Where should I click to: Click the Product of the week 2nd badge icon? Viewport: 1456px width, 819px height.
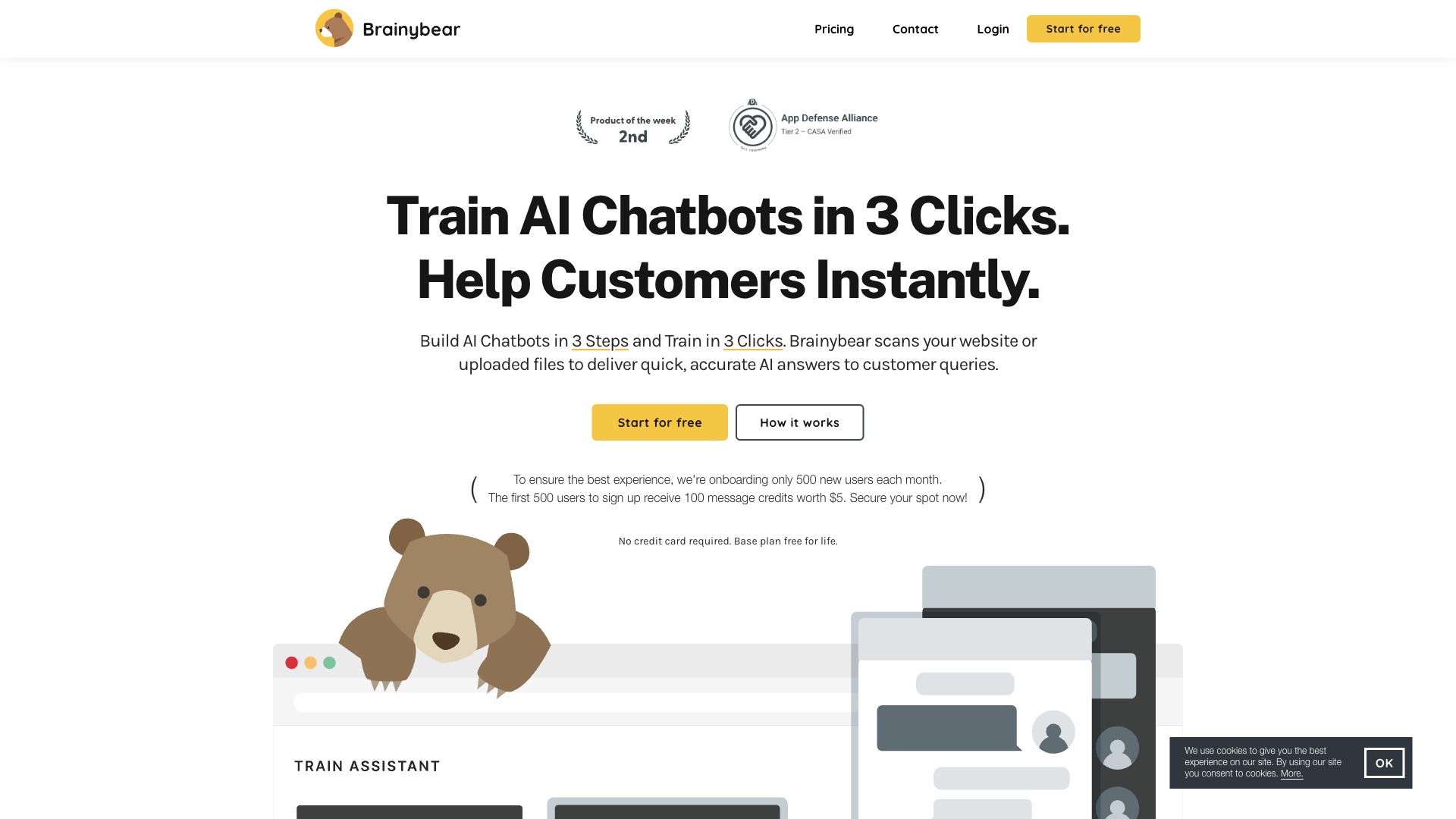632,126
